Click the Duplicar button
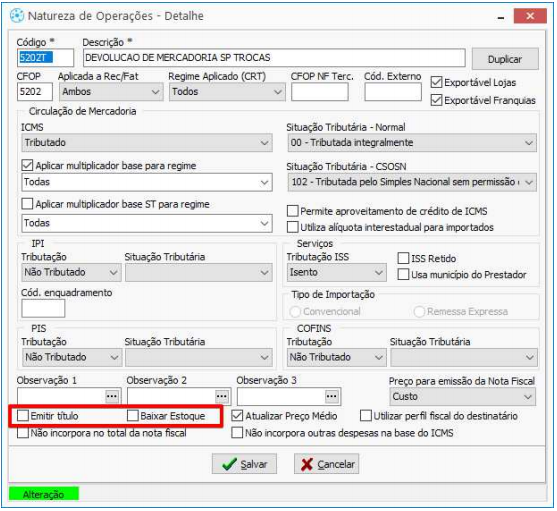Viewport: 557px width, 511px height. coord(505,59)
